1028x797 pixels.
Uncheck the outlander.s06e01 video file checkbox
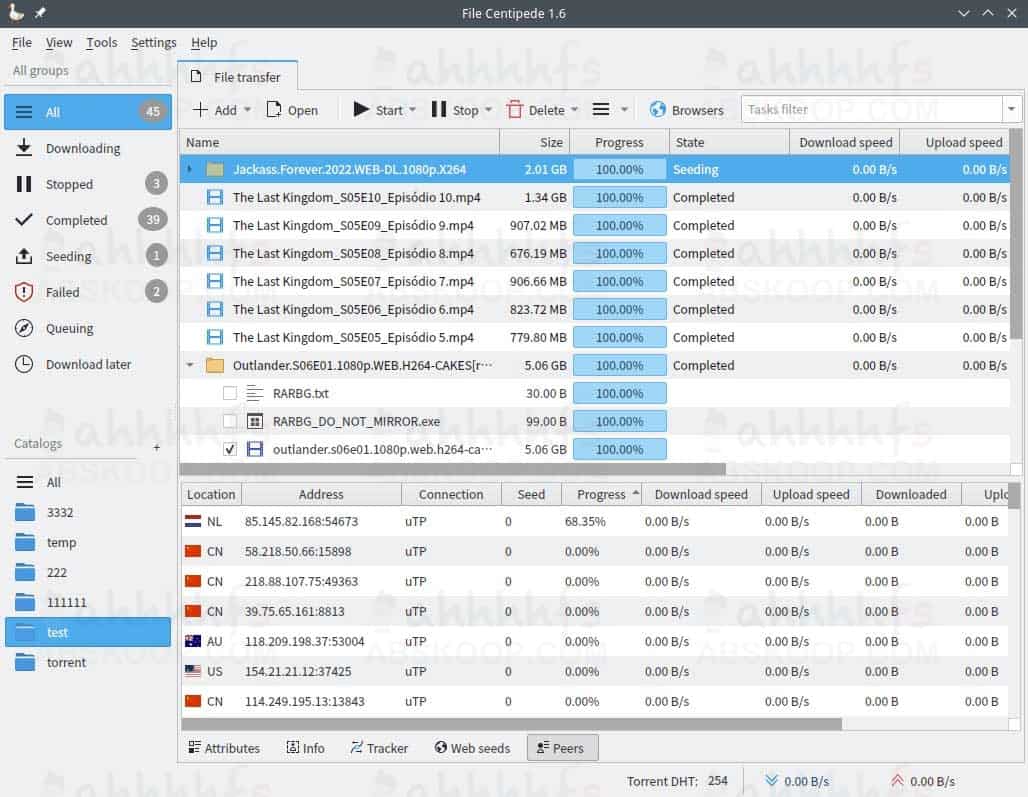pos(229,449)
